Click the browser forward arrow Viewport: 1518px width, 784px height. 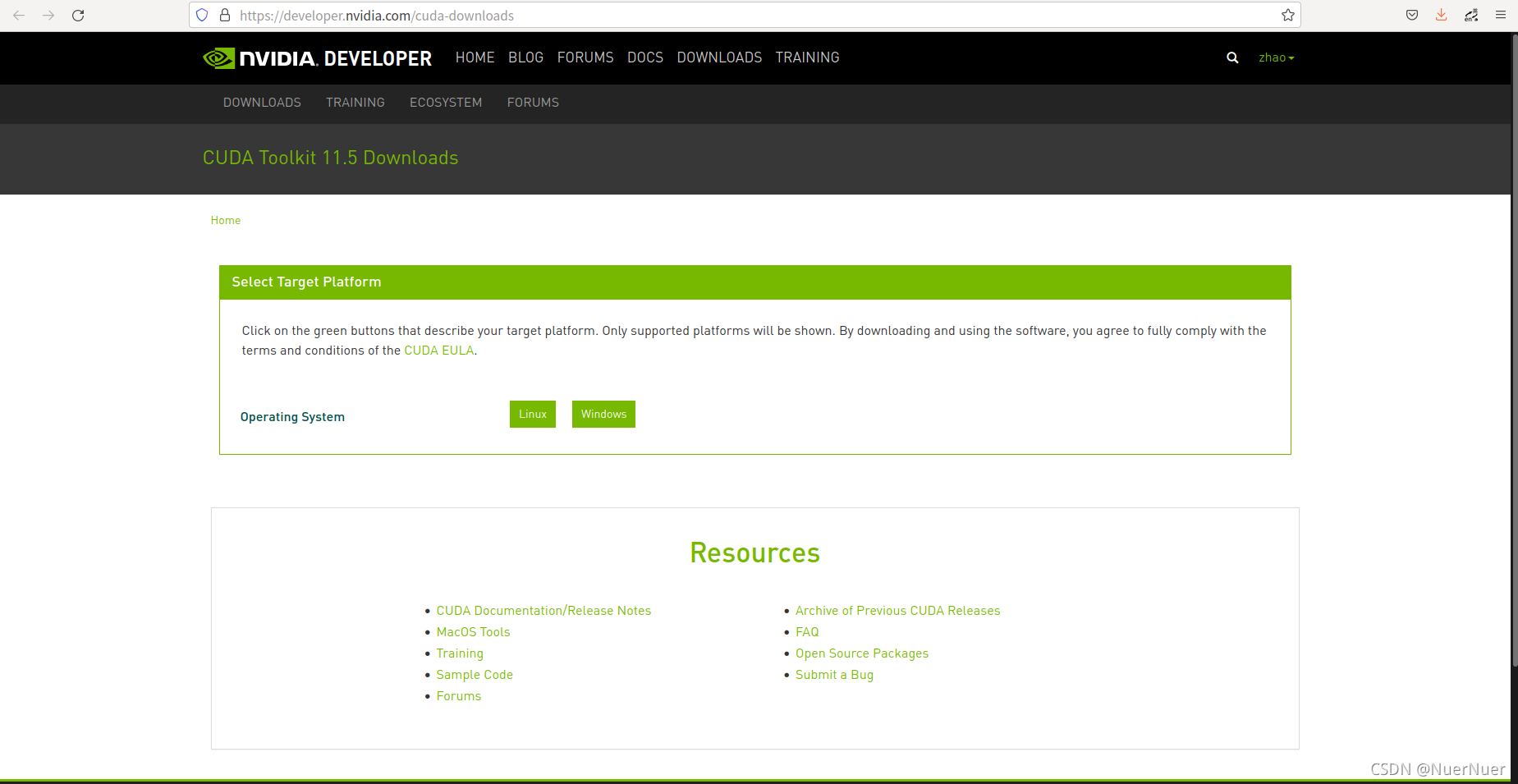(48, 16)
